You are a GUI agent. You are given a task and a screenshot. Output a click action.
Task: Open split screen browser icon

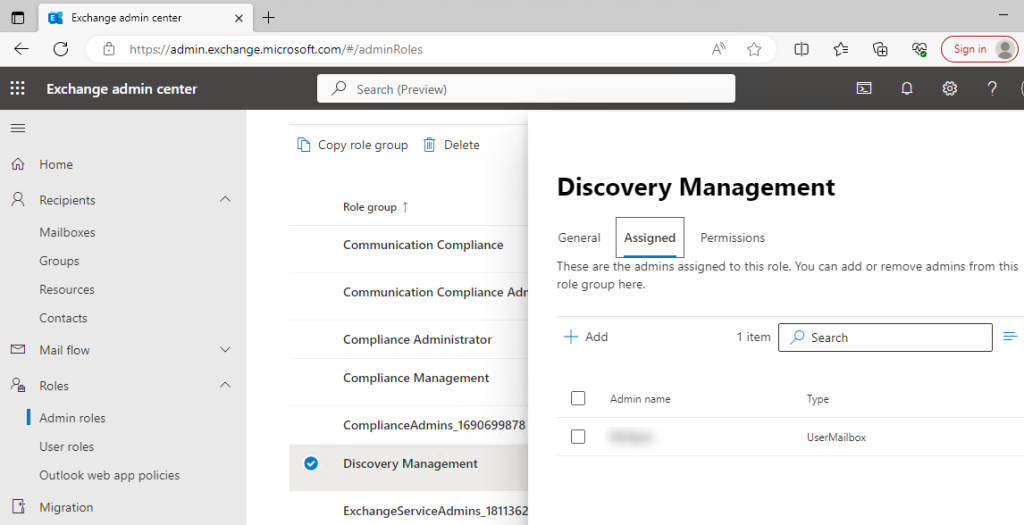tap(801, 49)
